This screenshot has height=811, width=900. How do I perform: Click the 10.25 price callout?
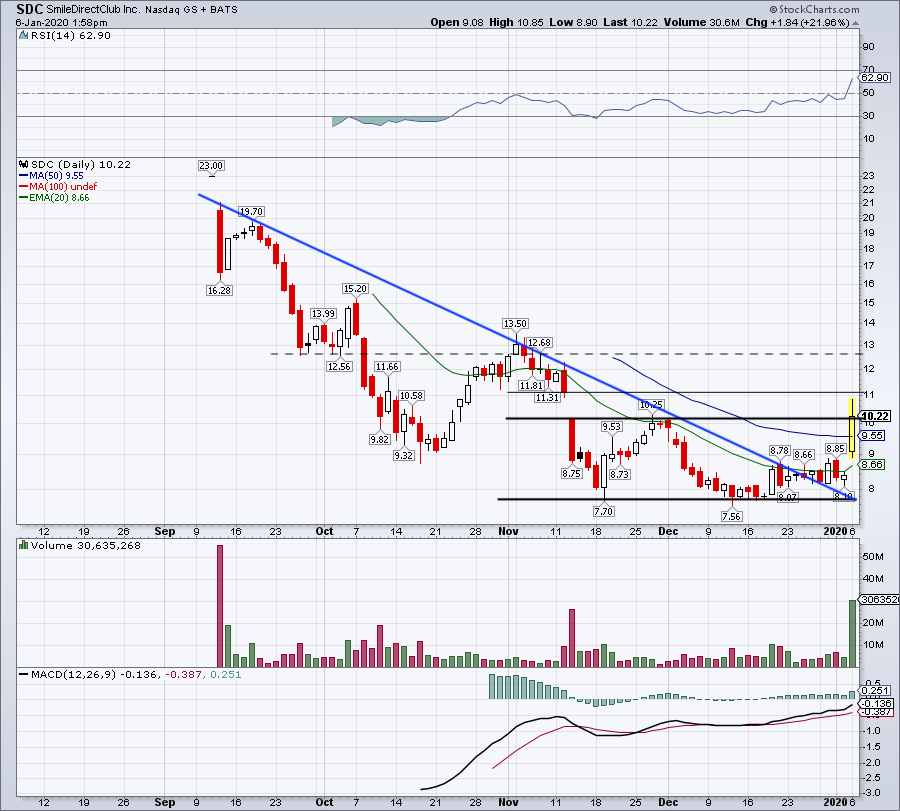point(651,405)
